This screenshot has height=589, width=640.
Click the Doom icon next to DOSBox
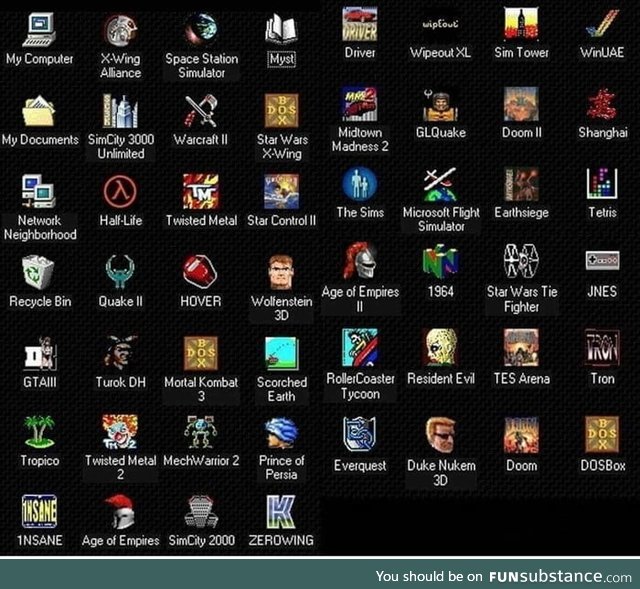(521, 435)
